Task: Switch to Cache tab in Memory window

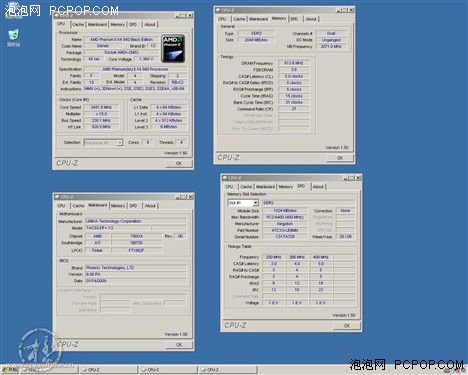Action: (239, 19)
